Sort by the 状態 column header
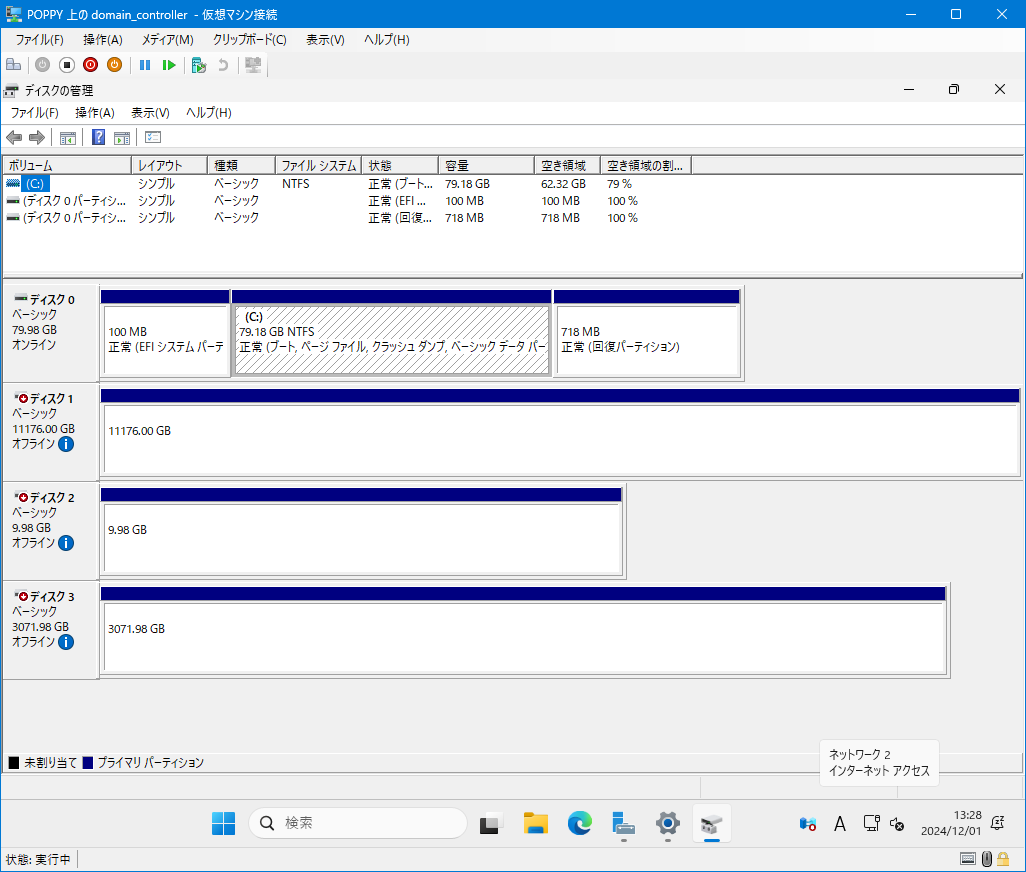This screenshot has height=872, width=1026. [400, 166]
